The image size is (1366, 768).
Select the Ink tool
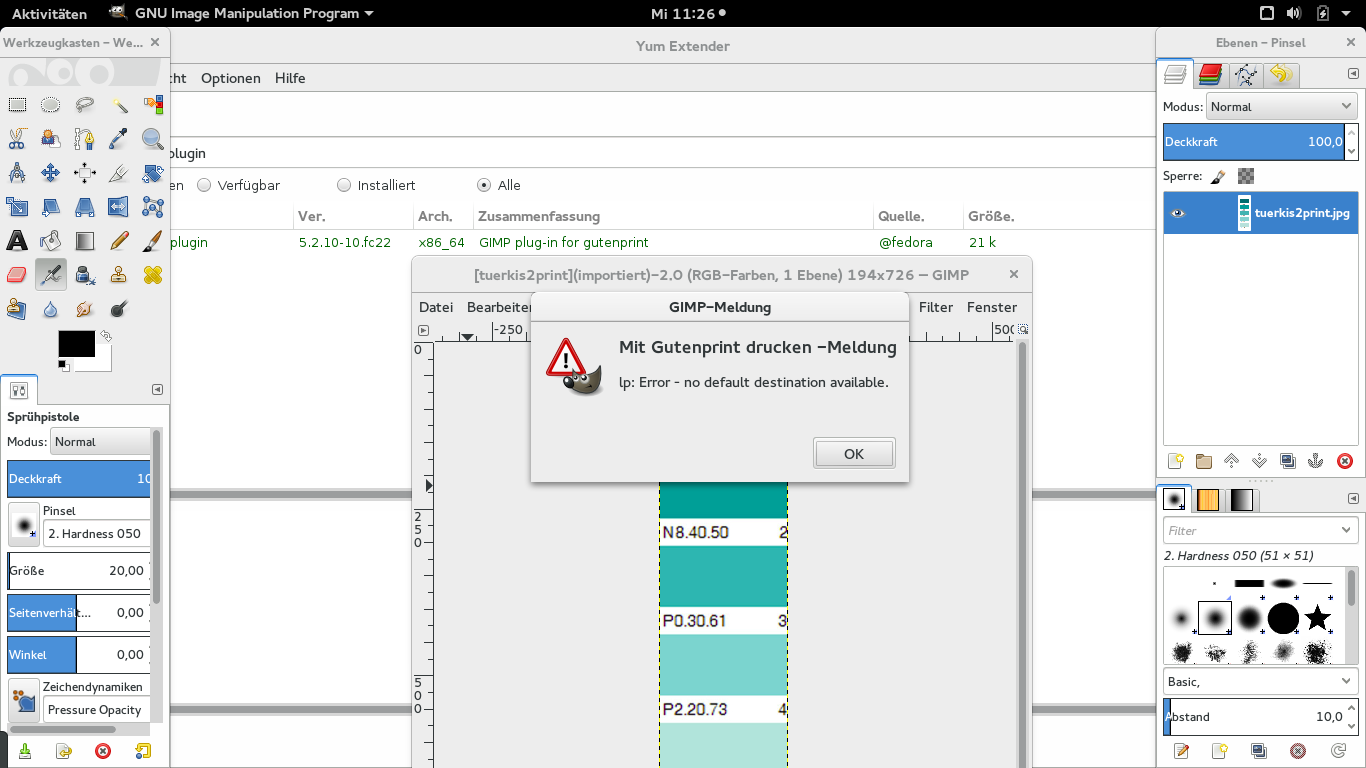point(85,274)
